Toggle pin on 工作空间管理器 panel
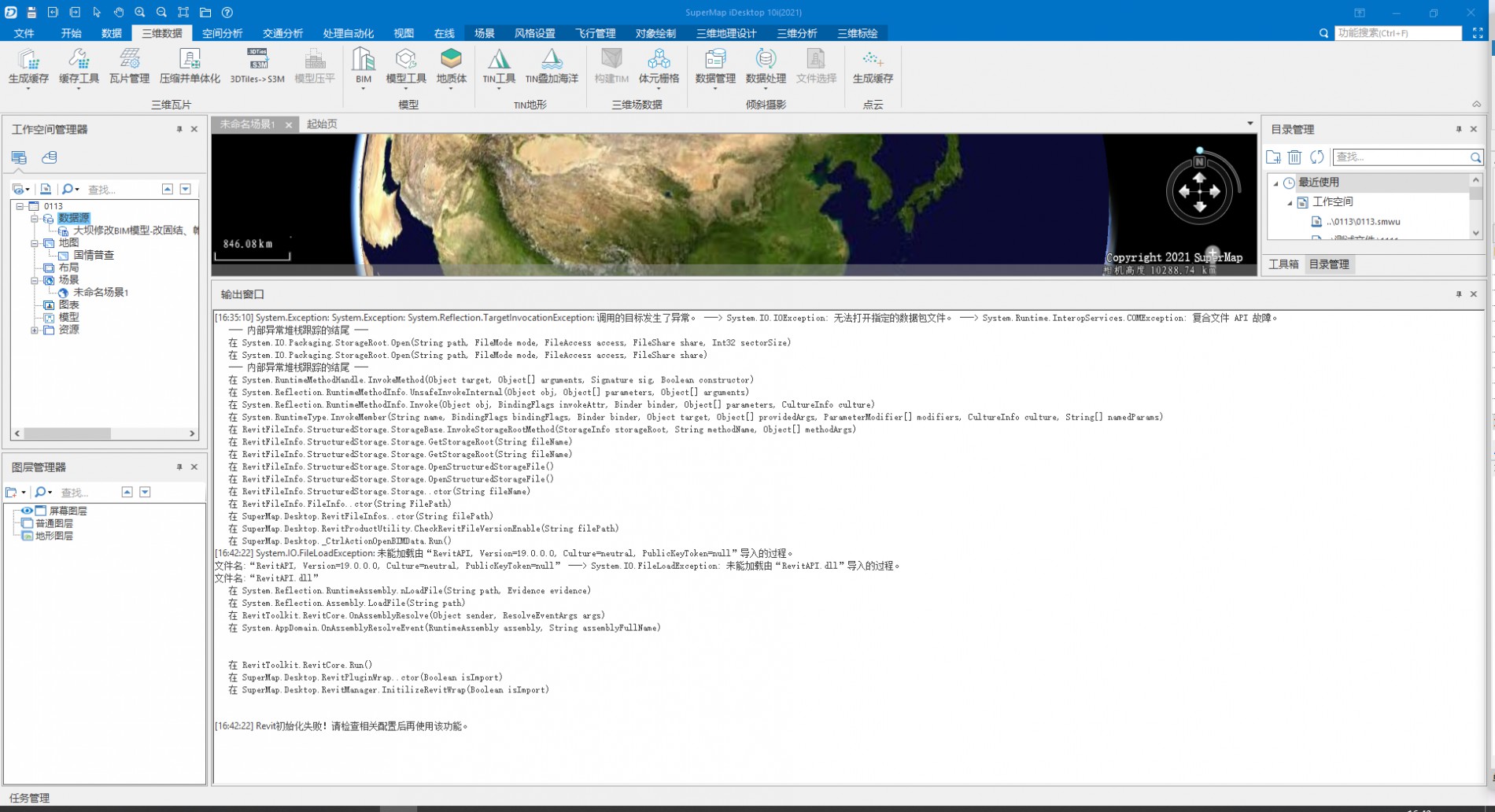The image size is (1495, 812). (179, 129)
